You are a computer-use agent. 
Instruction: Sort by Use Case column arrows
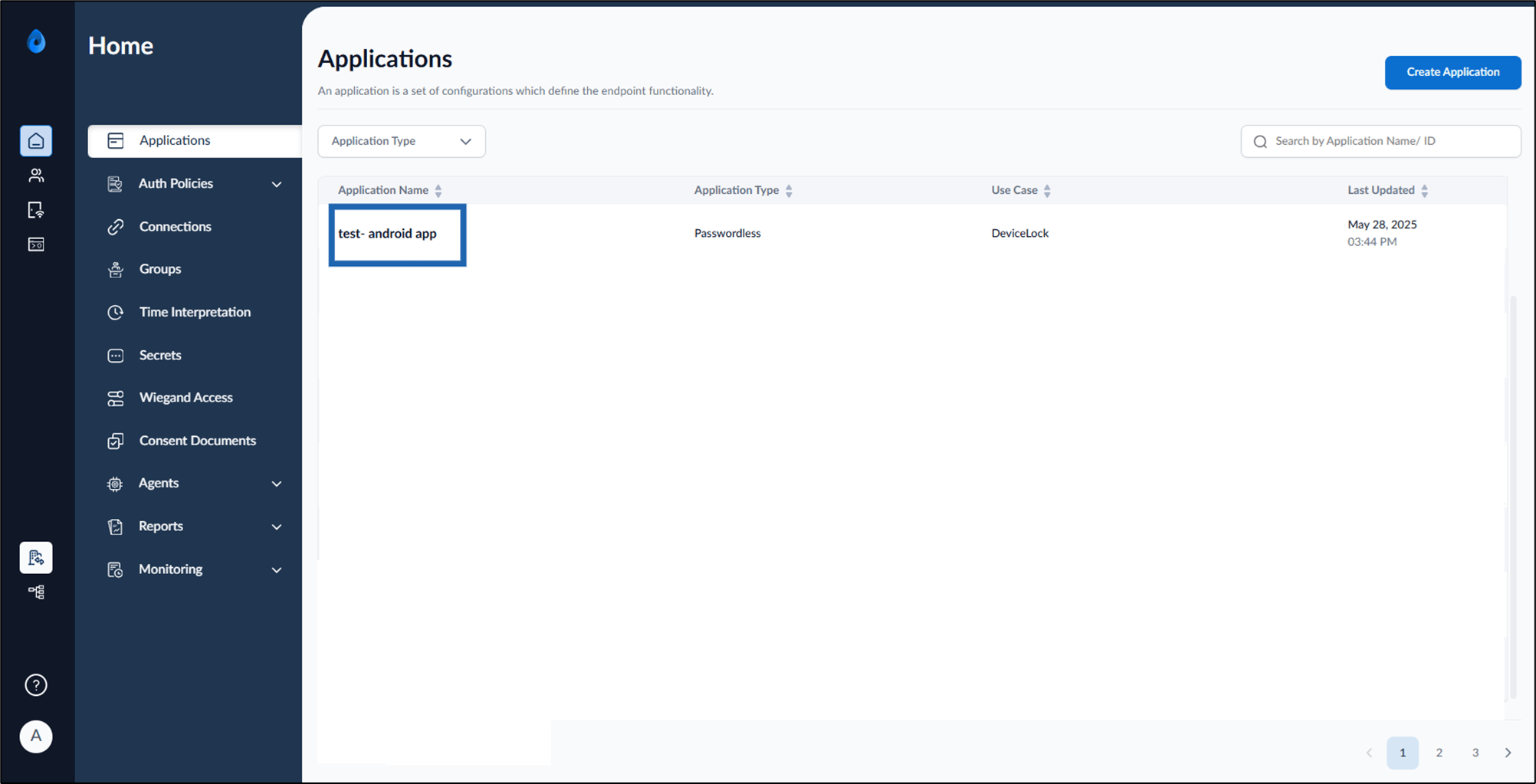[1047, 191]
